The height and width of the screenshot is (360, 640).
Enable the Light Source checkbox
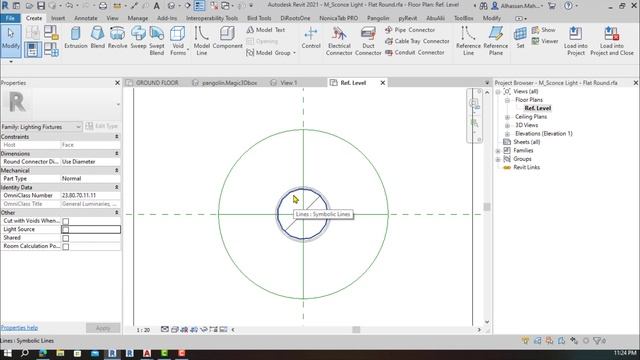[x=65, y=229]
